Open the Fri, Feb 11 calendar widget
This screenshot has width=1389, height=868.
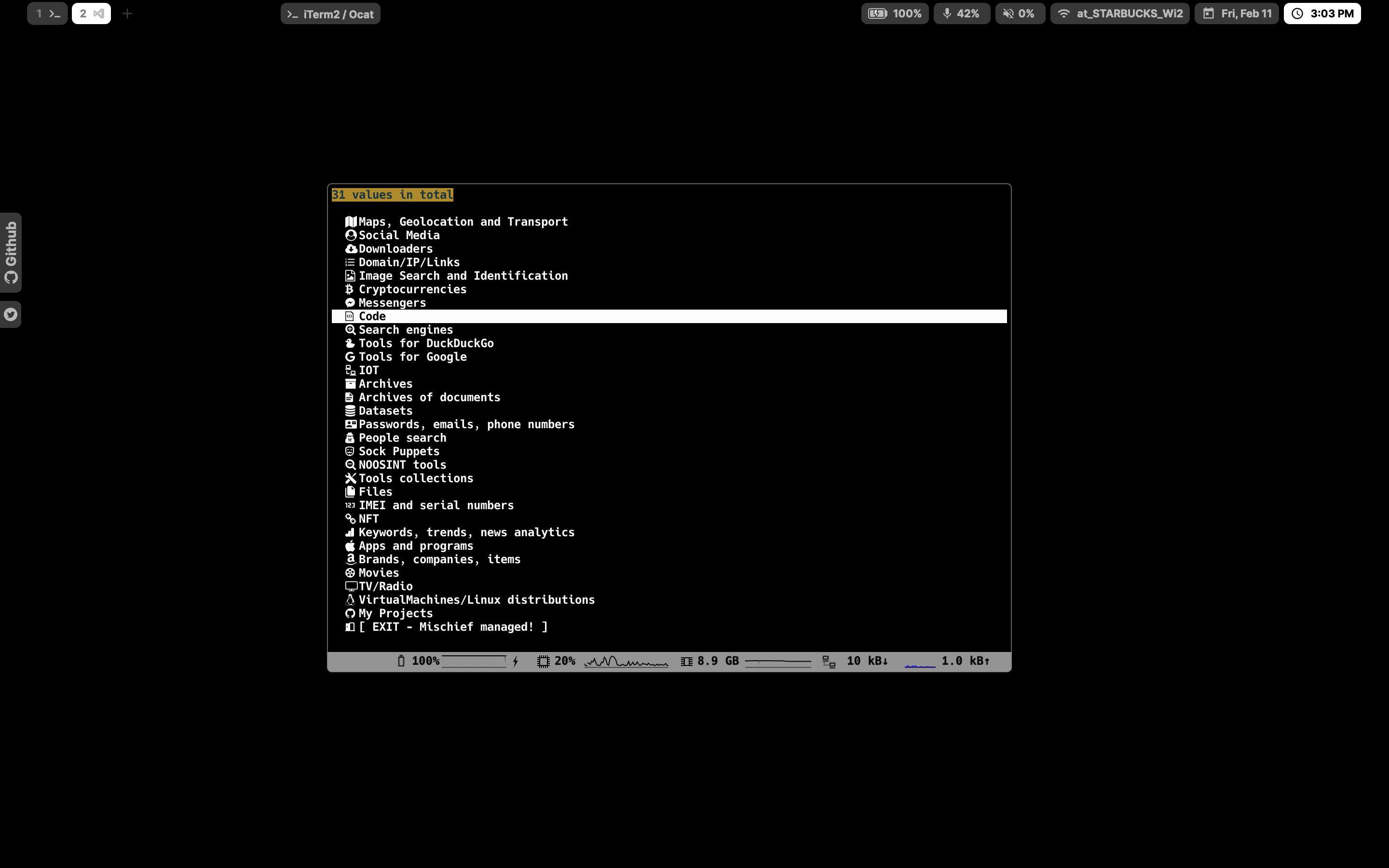pos(1236,14)
